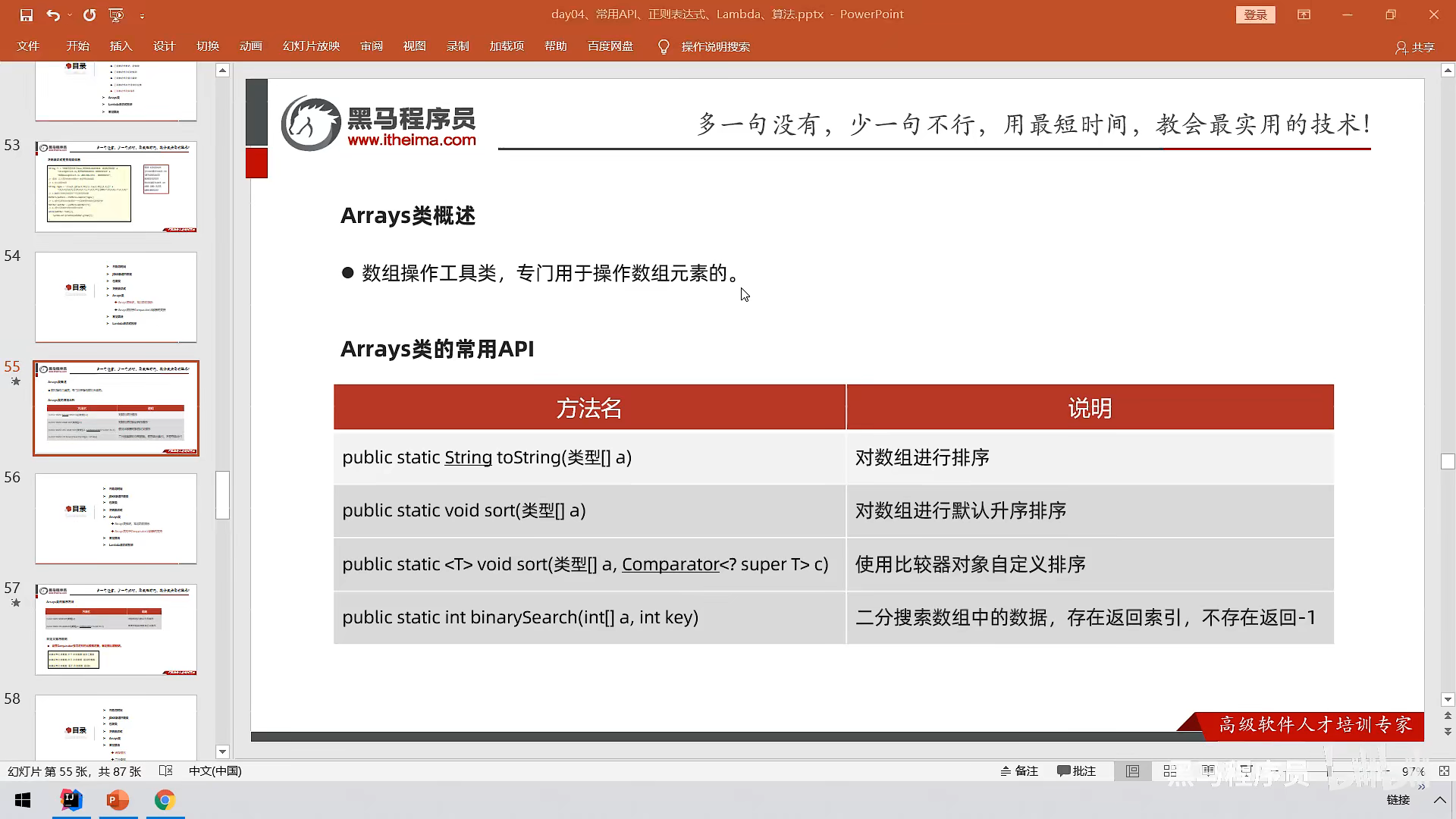Open reading view from status bar

coord(1208,770)
